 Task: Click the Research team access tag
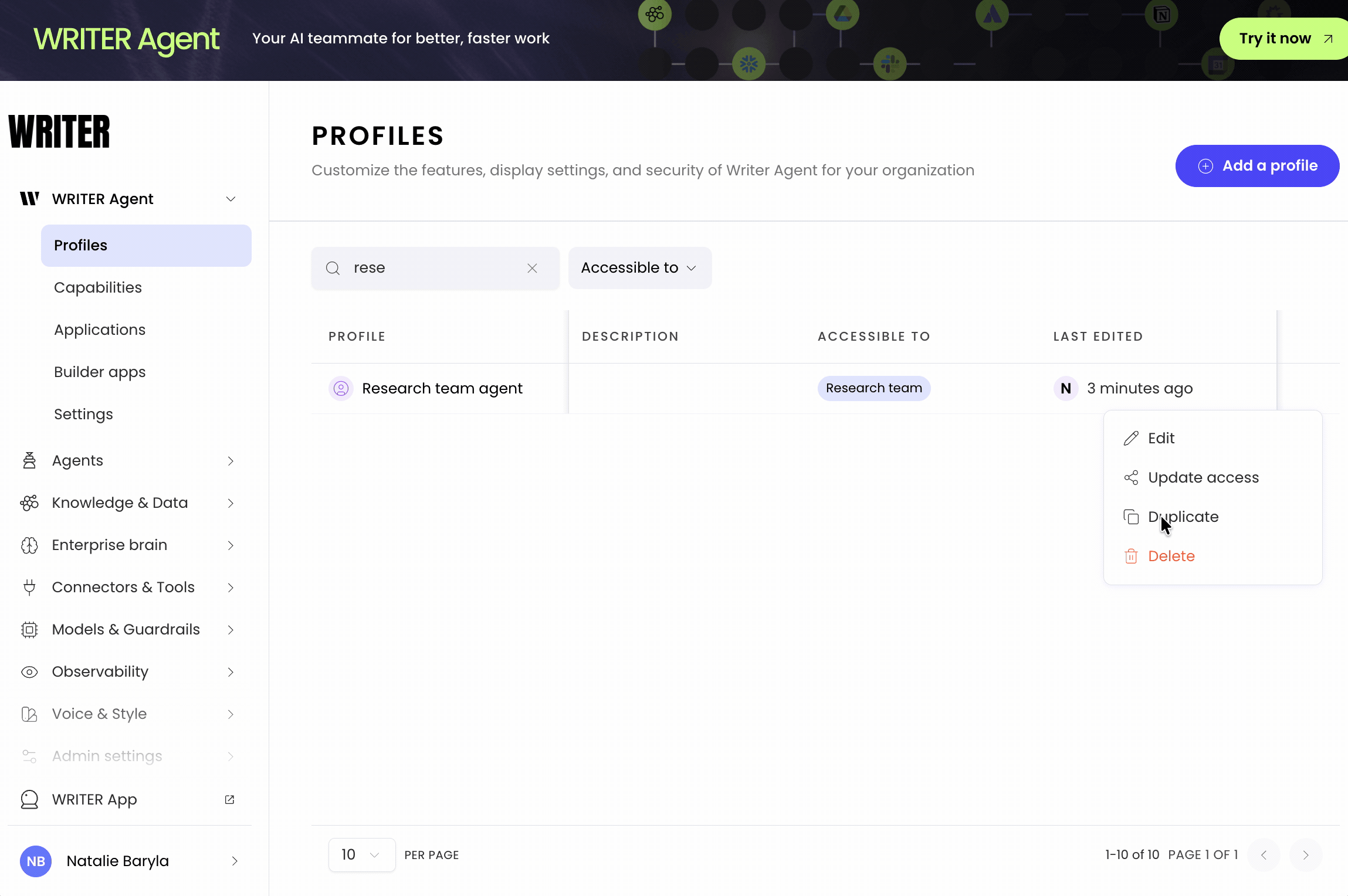click(x=873, y=388)
